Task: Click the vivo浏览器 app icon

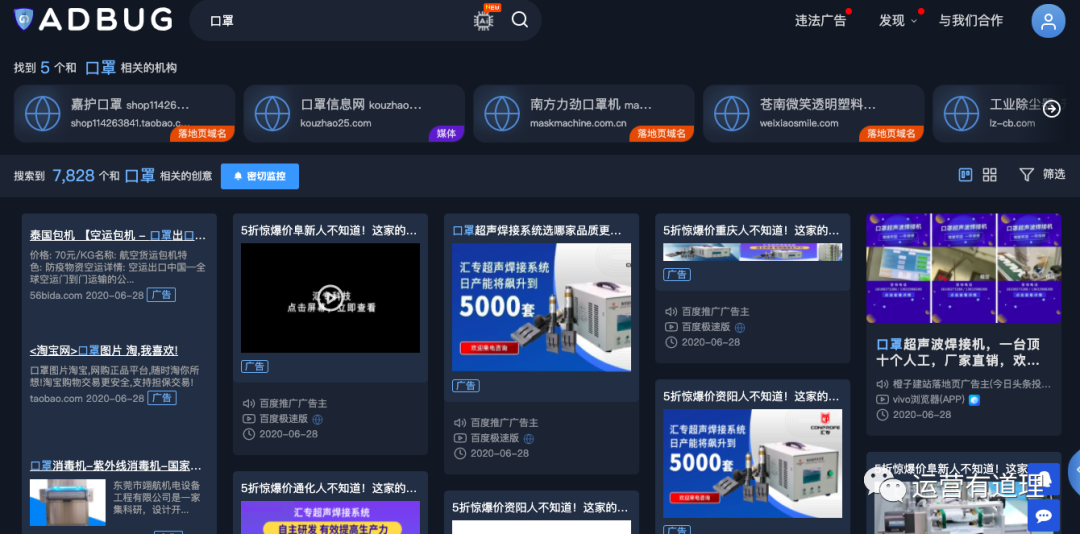Action: [974, 400]
